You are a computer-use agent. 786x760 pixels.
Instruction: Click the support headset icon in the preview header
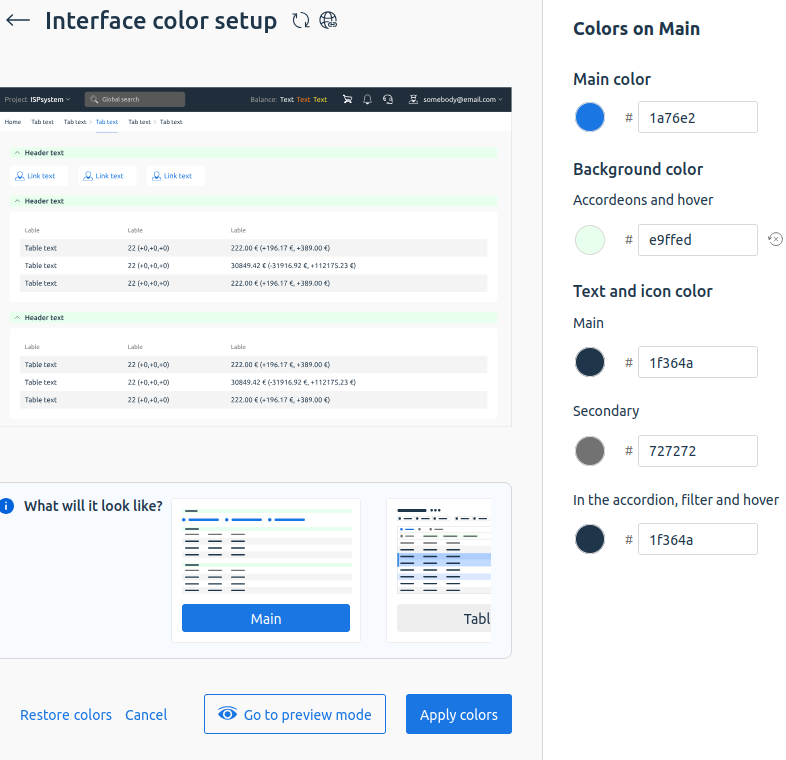(x=388, y=100)
